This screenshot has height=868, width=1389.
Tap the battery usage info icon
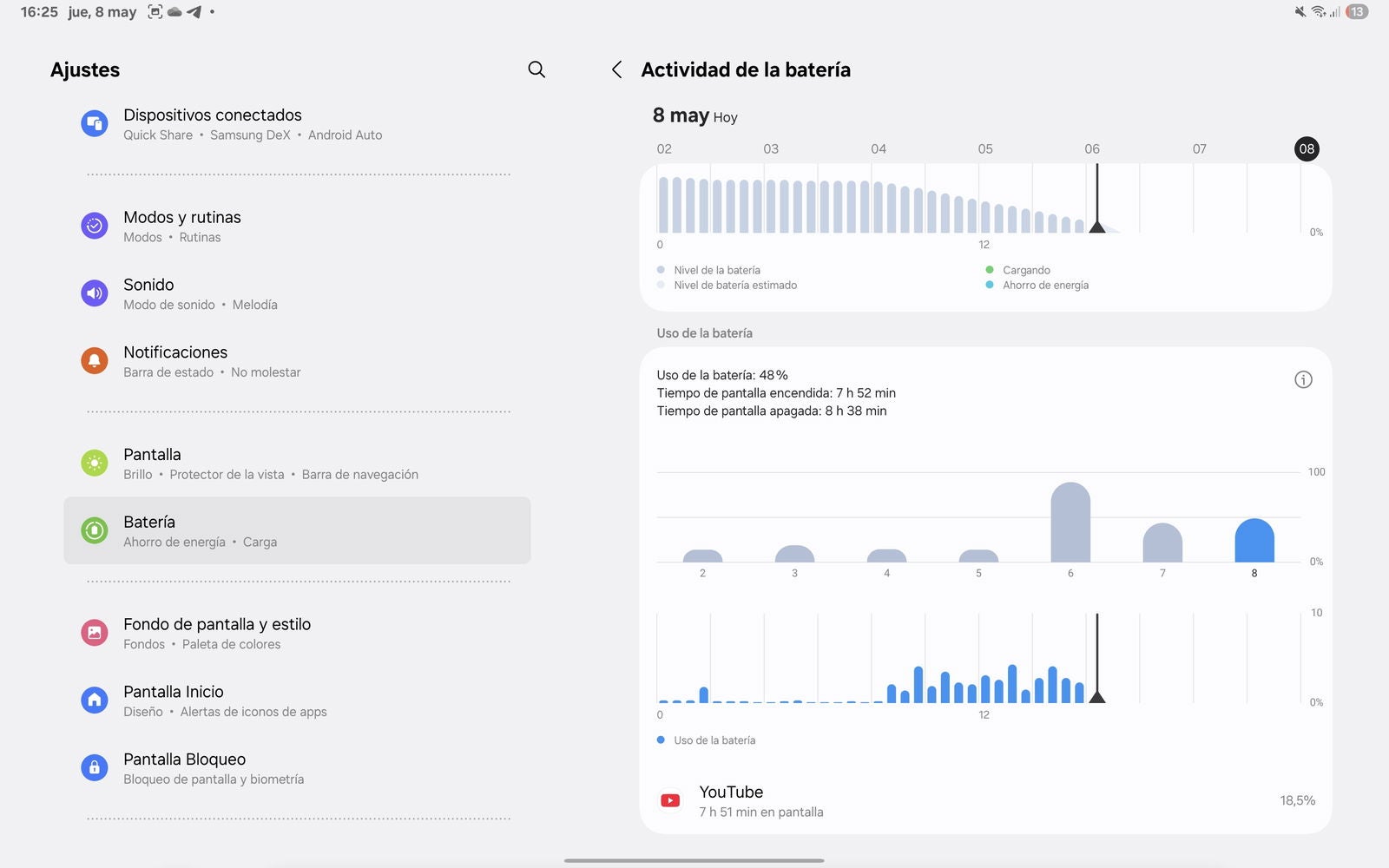click(1303, 379)
